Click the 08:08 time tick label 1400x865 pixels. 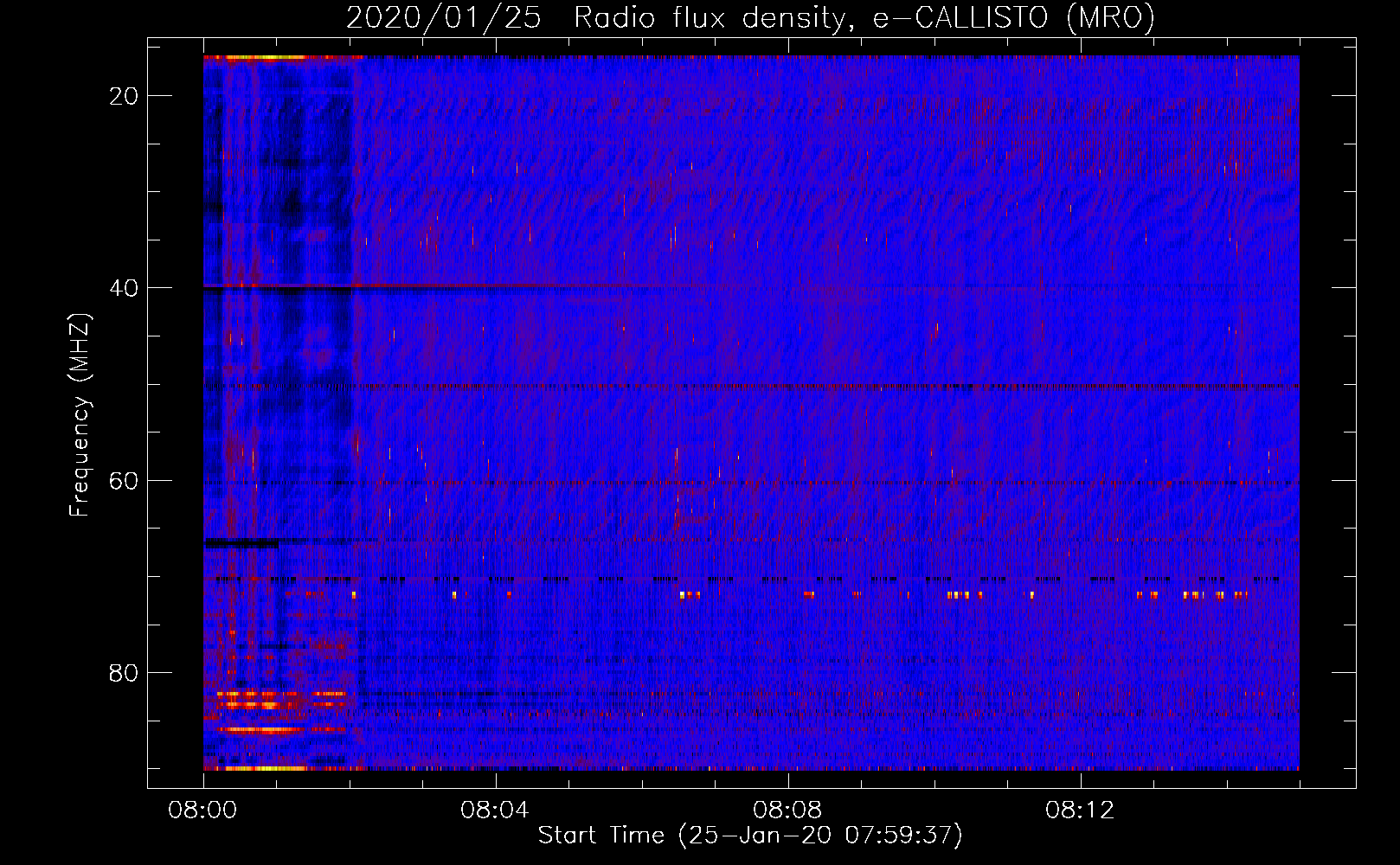(x=788, y=811)
